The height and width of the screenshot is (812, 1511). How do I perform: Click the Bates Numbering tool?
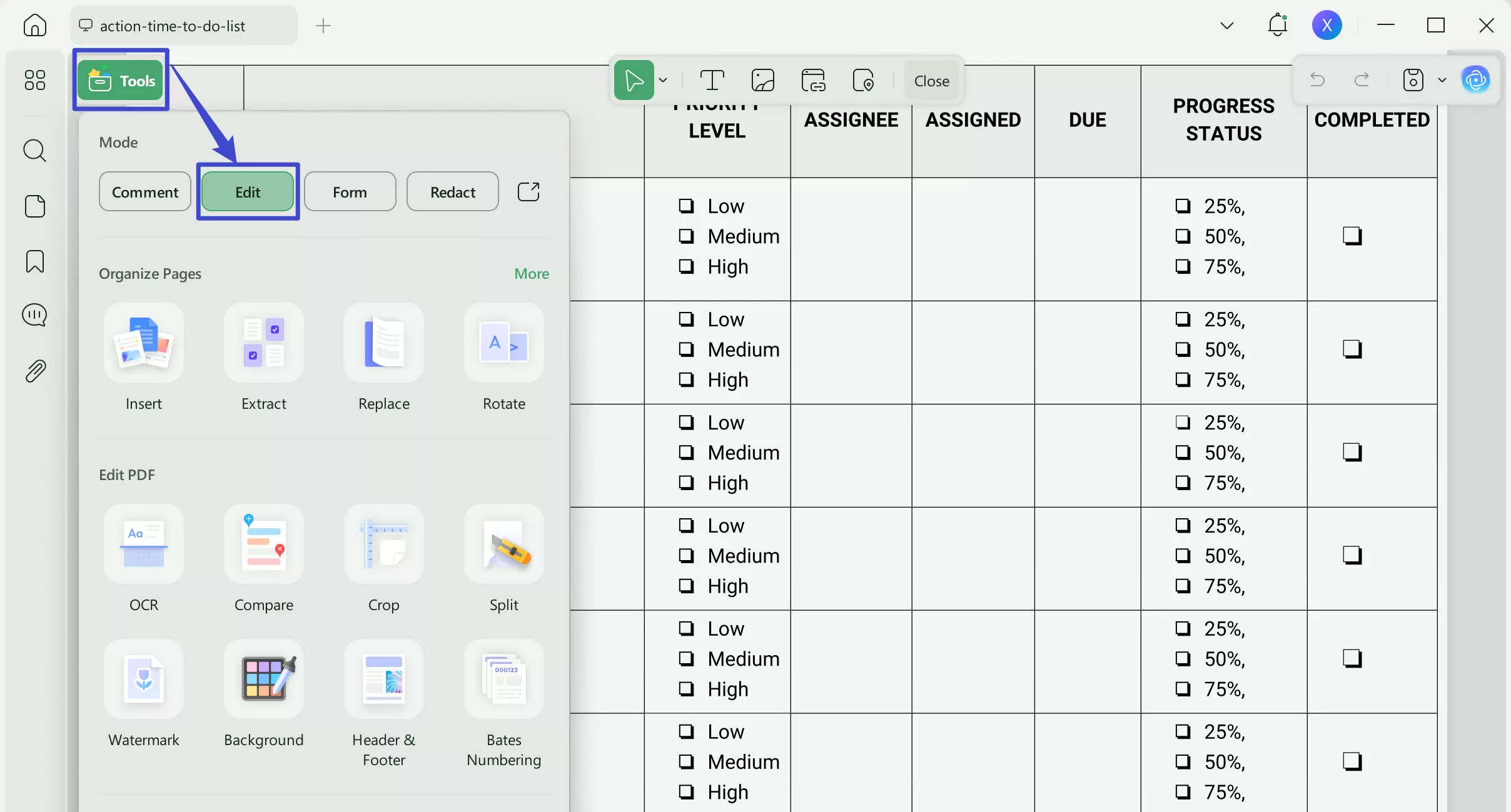click(x=503, y=679)
